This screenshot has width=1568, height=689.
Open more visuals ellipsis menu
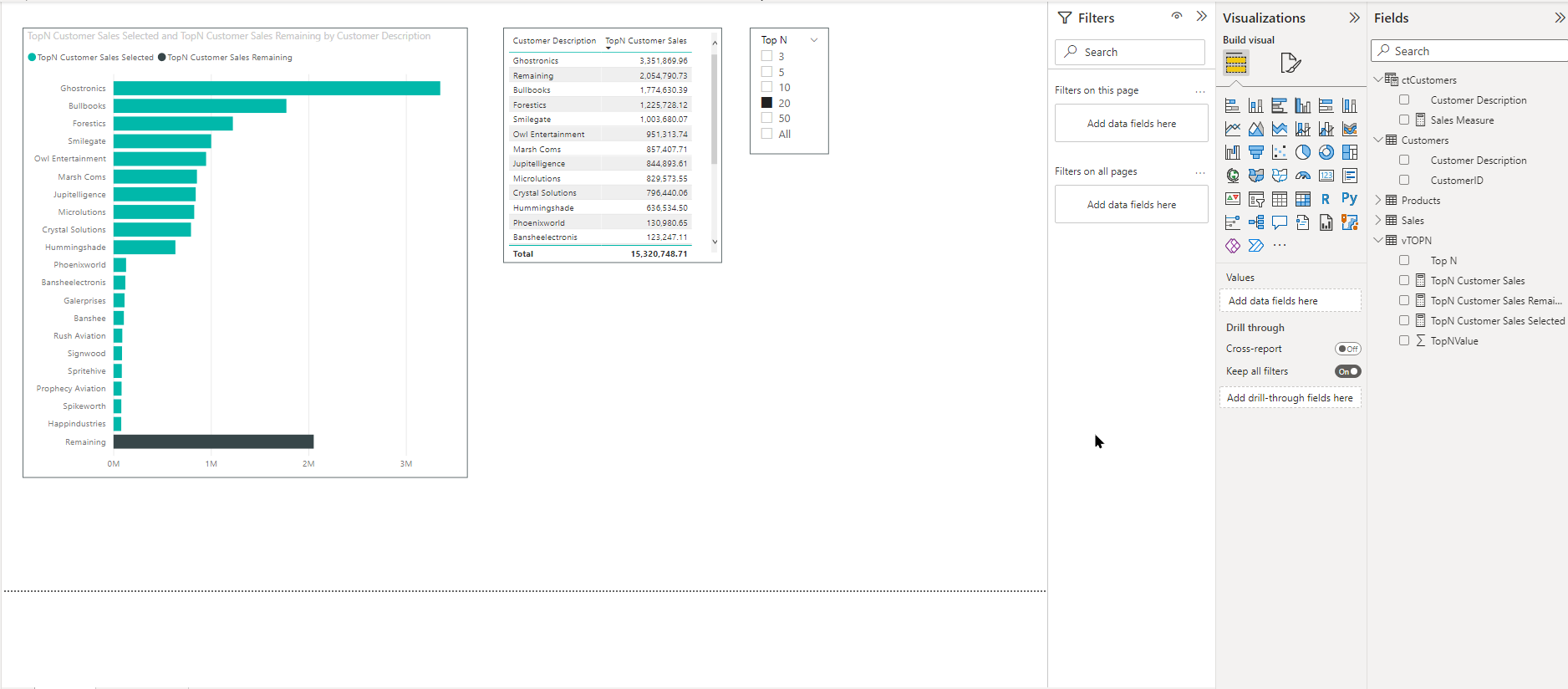pyautogui.click(x=1279, y=246)
